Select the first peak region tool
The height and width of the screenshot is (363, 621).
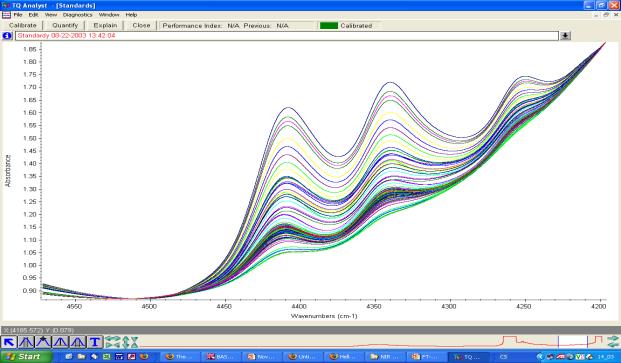pyautogui.click(x=26, y=342)
